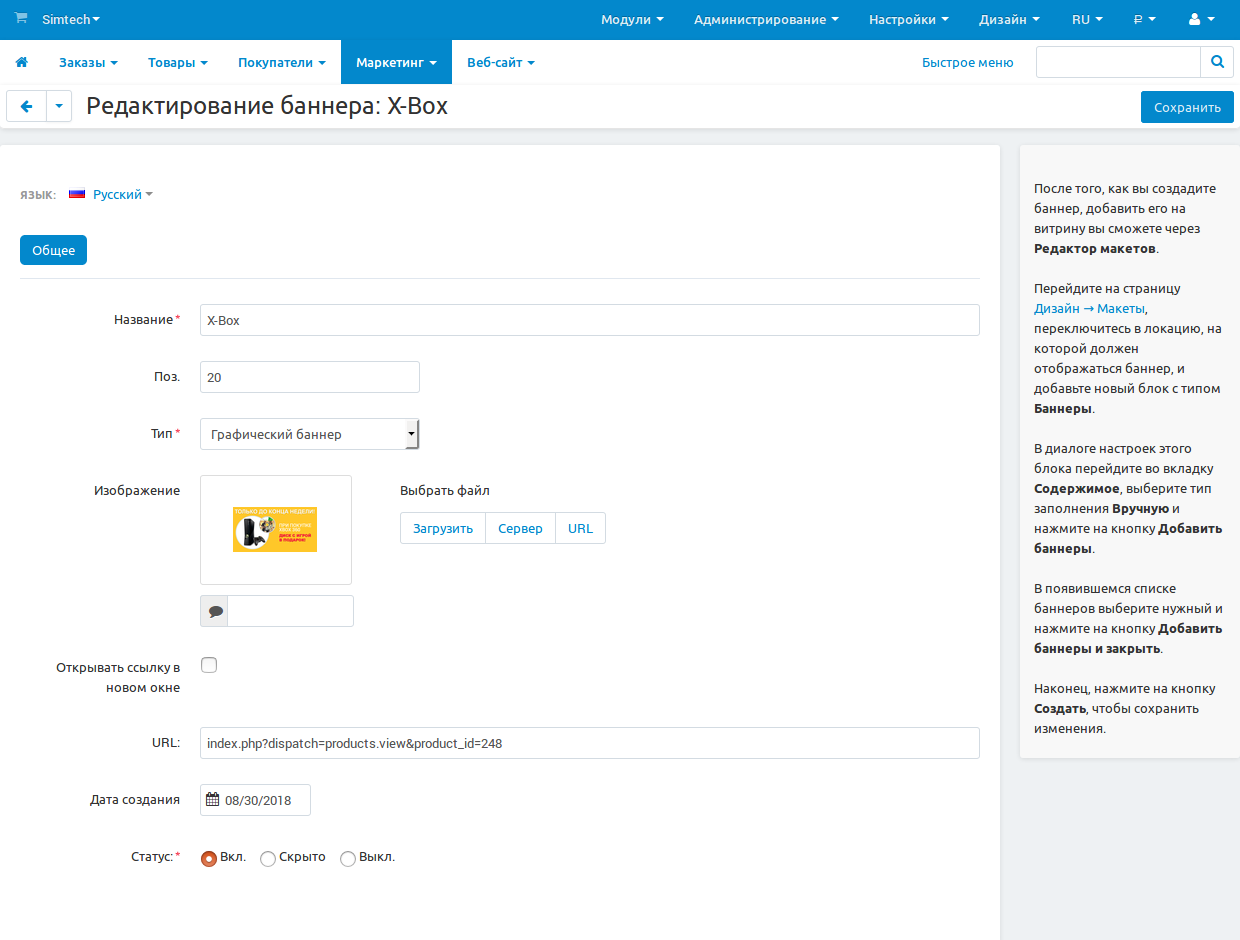Click the home icon in navigation bar
Image resolution: width=1240 pixels, height=940 pixels.
(x=21, y=62)
